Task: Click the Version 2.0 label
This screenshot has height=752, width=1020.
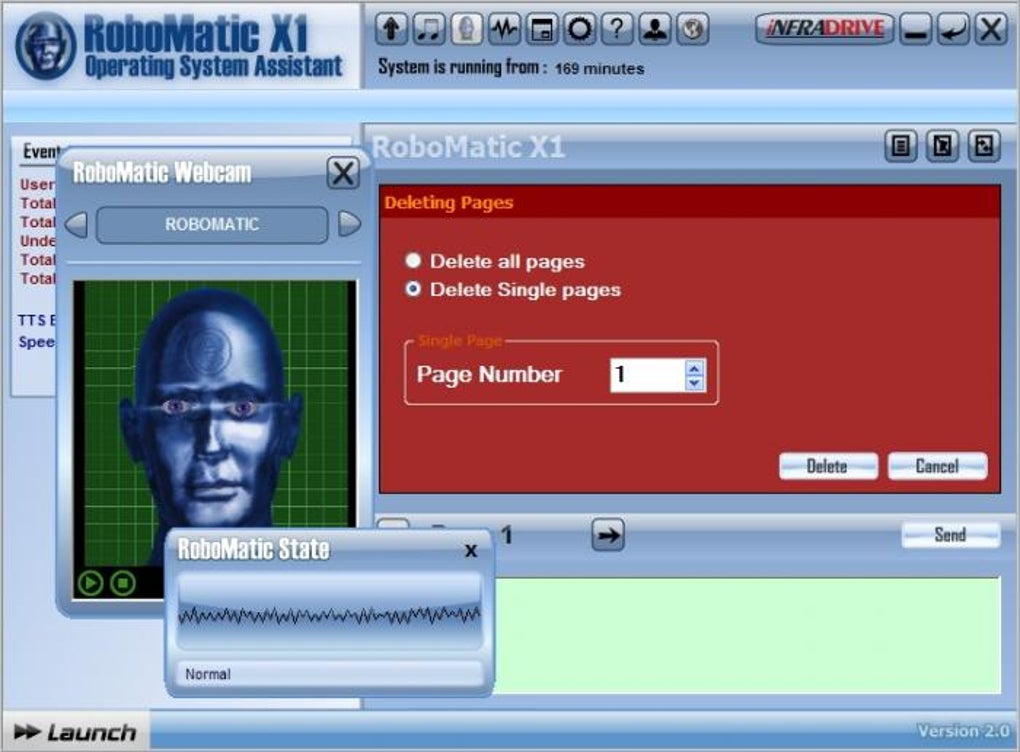Action: pyautogui.click(x=963, y=731)
